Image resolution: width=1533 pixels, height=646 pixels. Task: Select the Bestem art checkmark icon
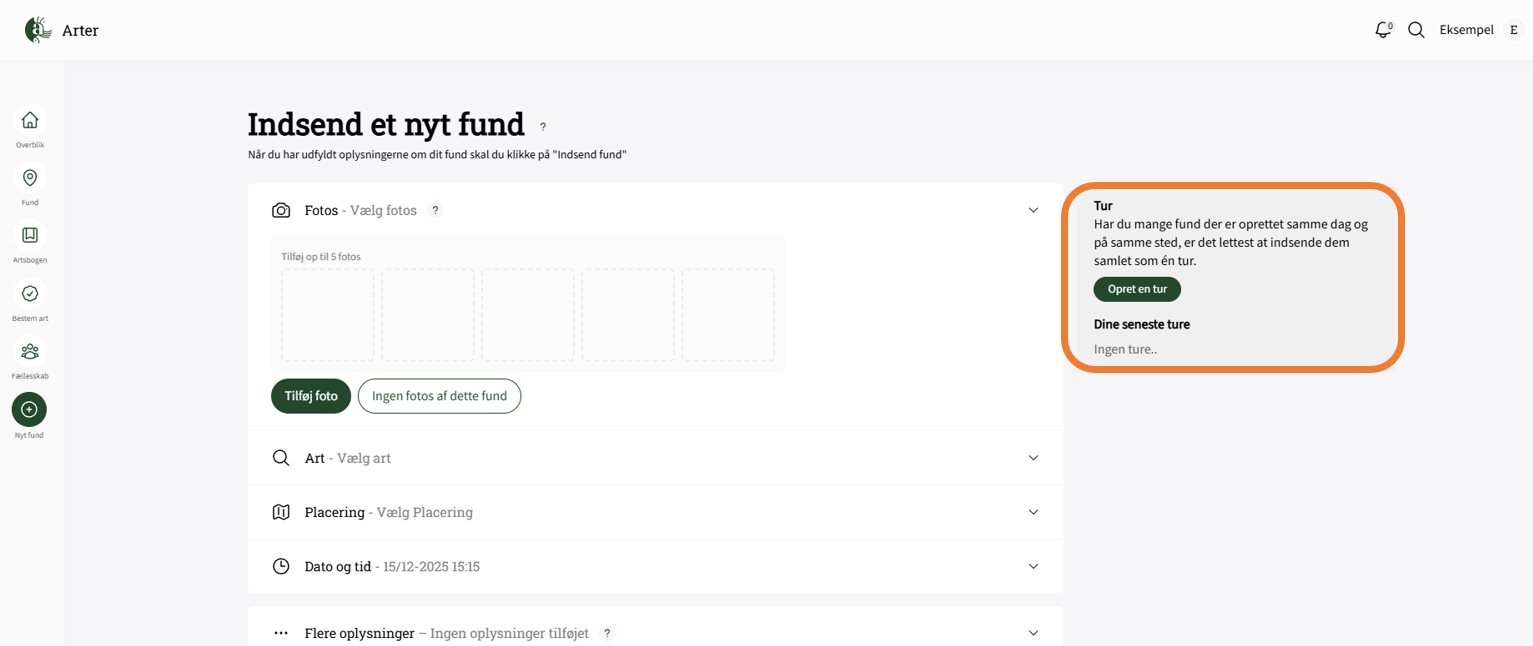tap(30, 293)
